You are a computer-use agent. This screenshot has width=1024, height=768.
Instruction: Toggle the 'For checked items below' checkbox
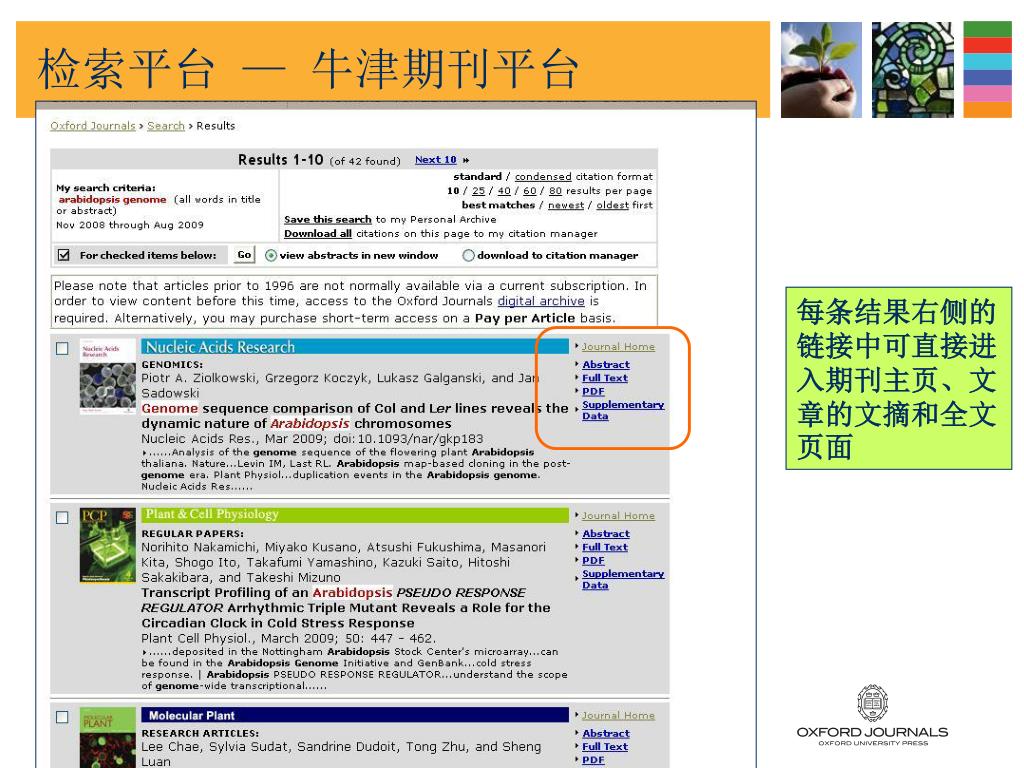click(x=63, y=255)
